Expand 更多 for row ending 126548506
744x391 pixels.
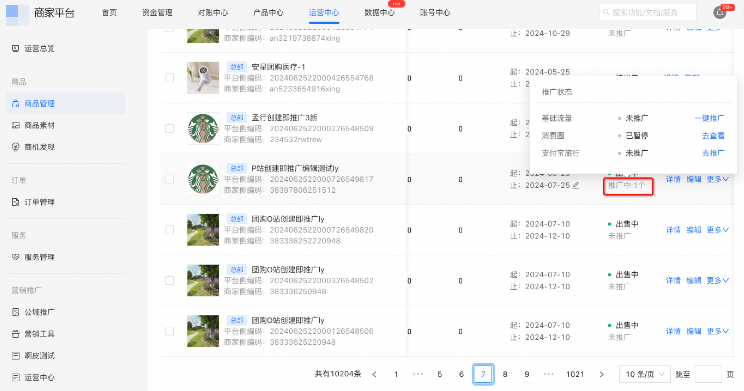[x=717, y=332]
